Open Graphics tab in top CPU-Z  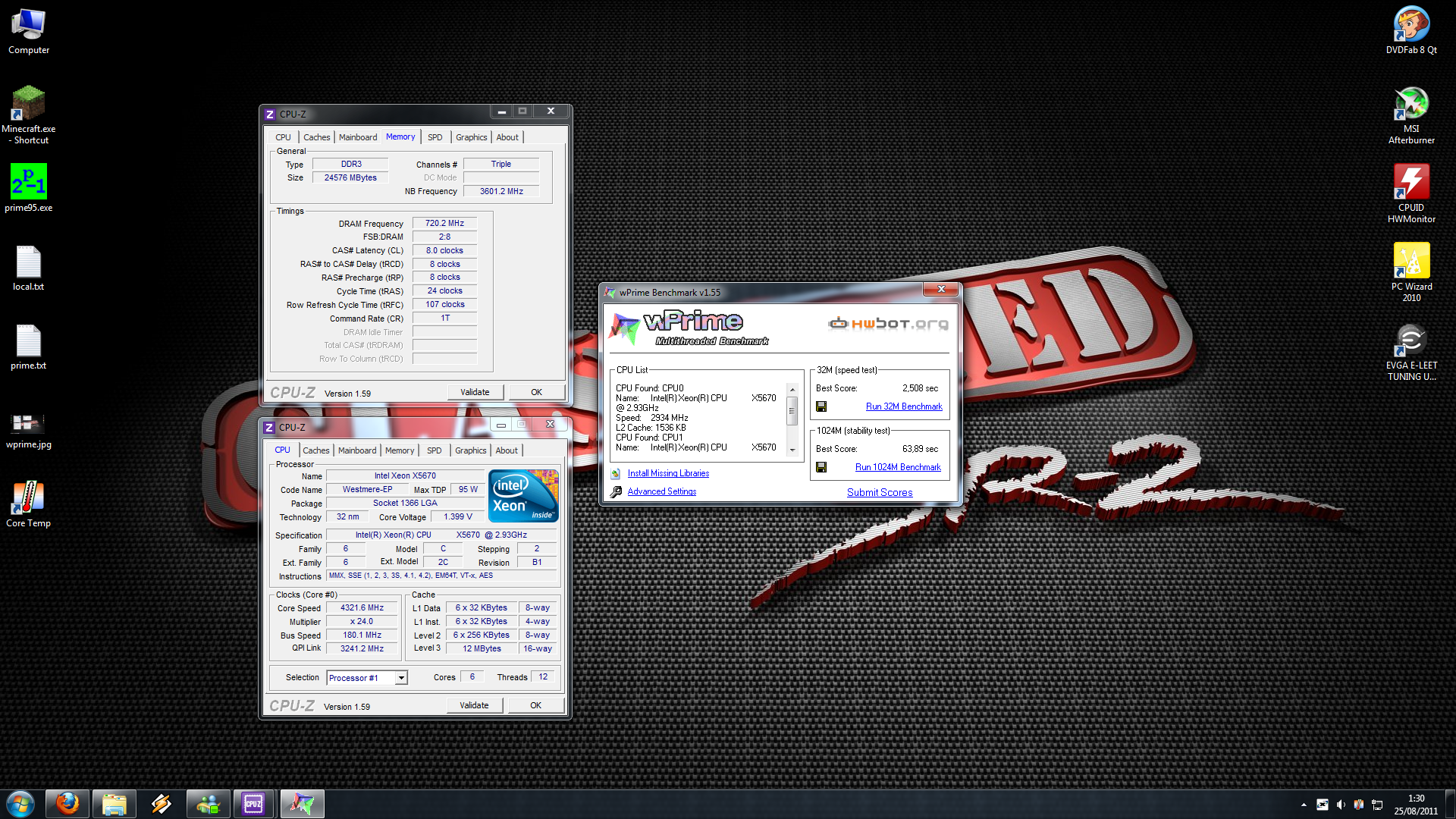[471, 137]
